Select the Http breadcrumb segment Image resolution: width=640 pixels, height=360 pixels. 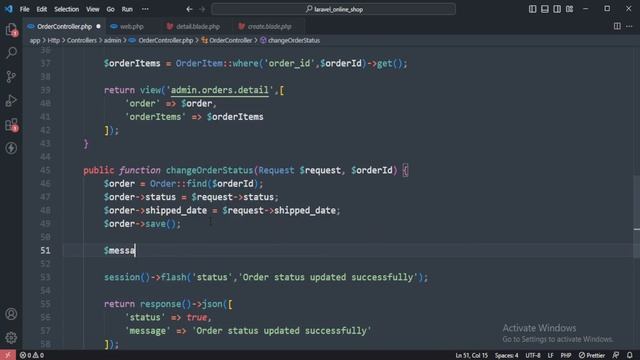pos(53,40)
